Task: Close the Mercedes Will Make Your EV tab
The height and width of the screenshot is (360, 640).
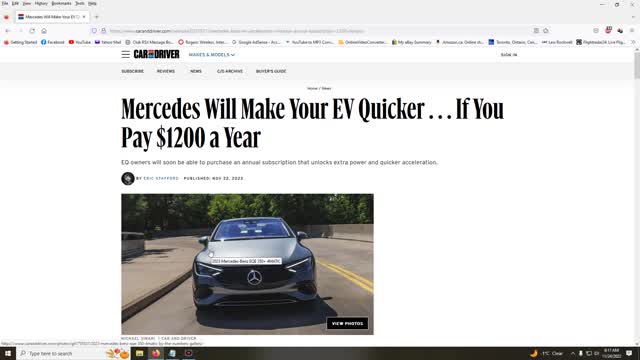Action: click(x=84, y=17)
